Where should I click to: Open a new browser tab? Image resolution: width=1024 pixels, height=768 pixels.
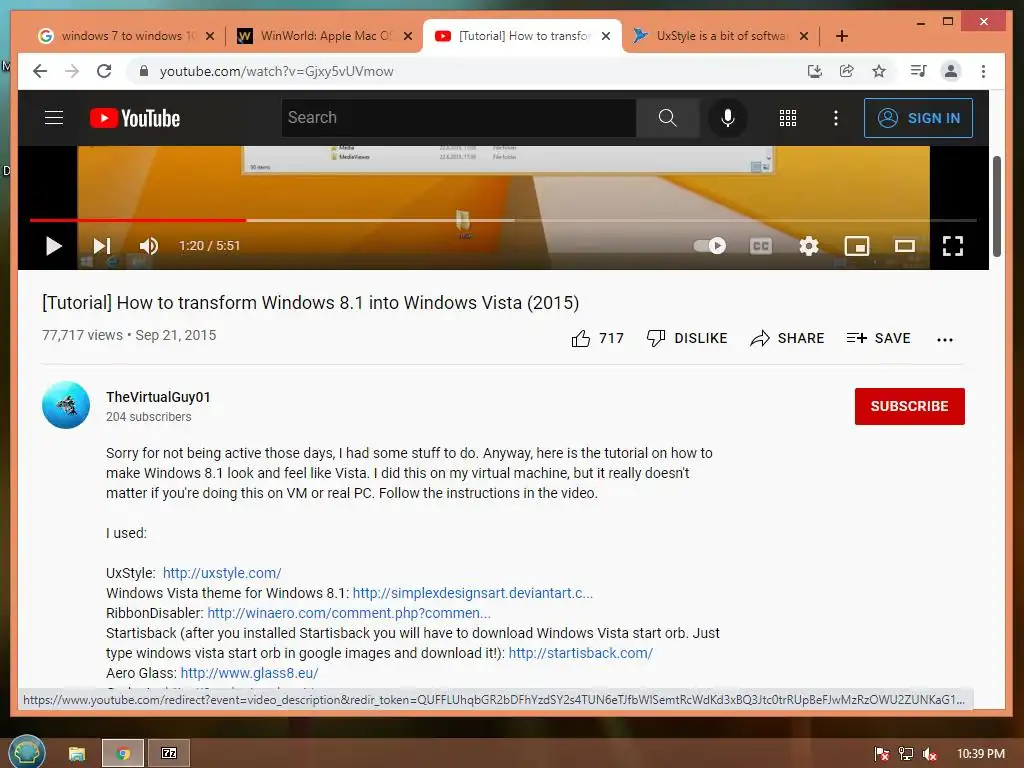click(842, 36)
